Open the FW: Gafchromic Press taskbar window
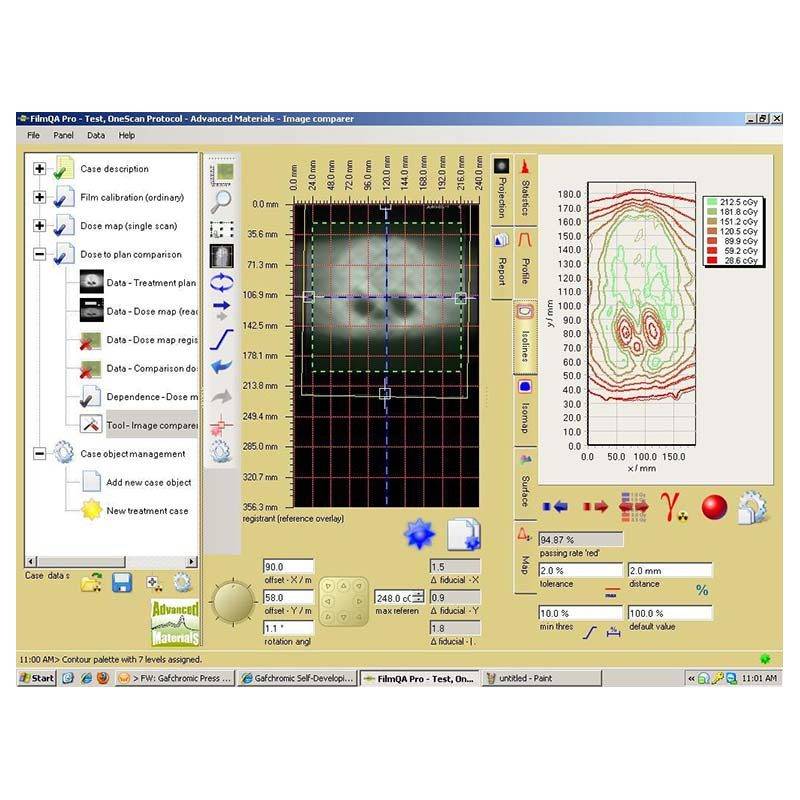800x800 pixels. [174, 678]
